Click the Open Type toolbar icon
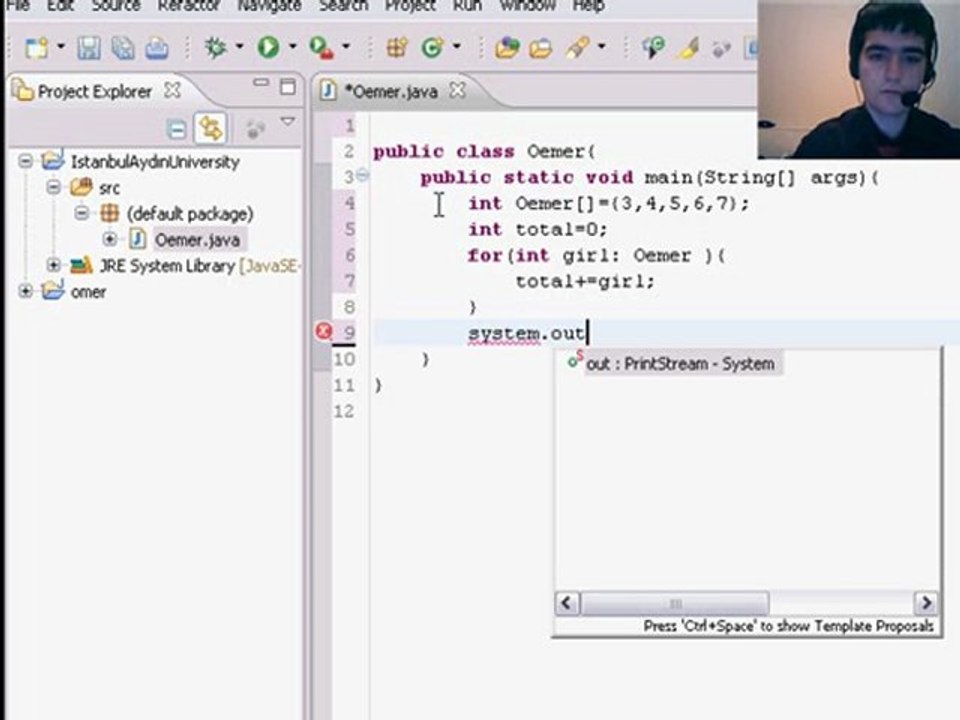The height and width of the screenshot is (720, 960). coord(507,47)
